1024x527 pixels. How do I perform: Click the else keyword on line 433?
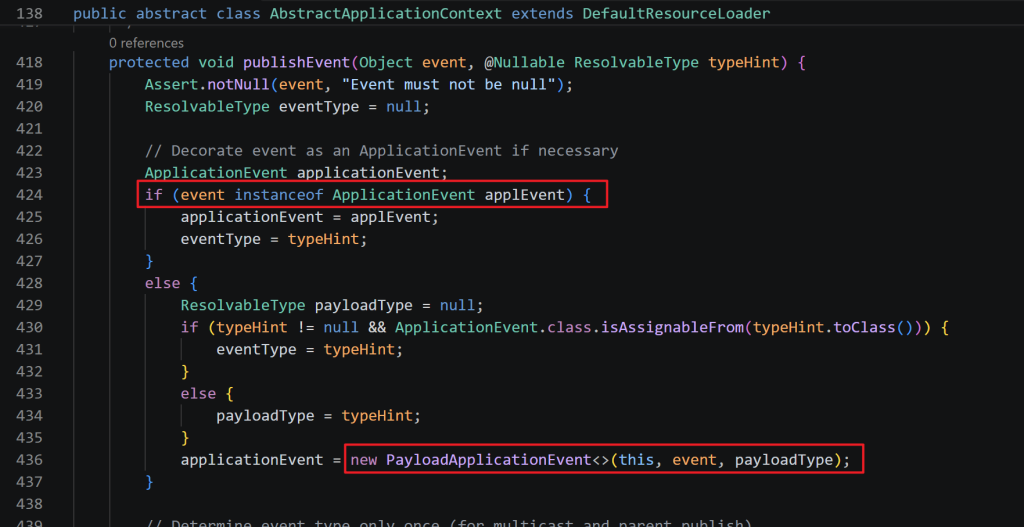coord(199,394)
